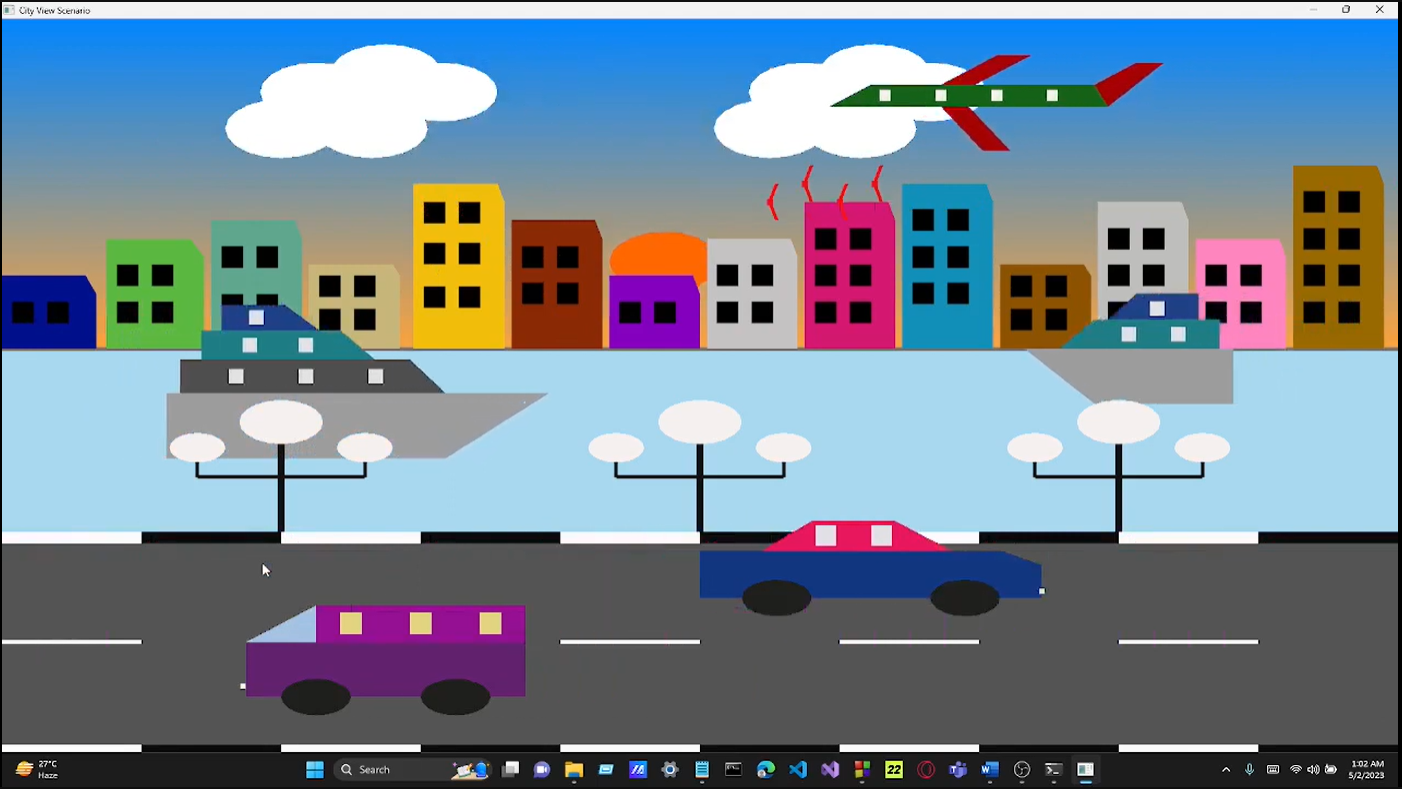Open the Settings gear in taskbar
The image size is (1402, 789).
point(670,769)
